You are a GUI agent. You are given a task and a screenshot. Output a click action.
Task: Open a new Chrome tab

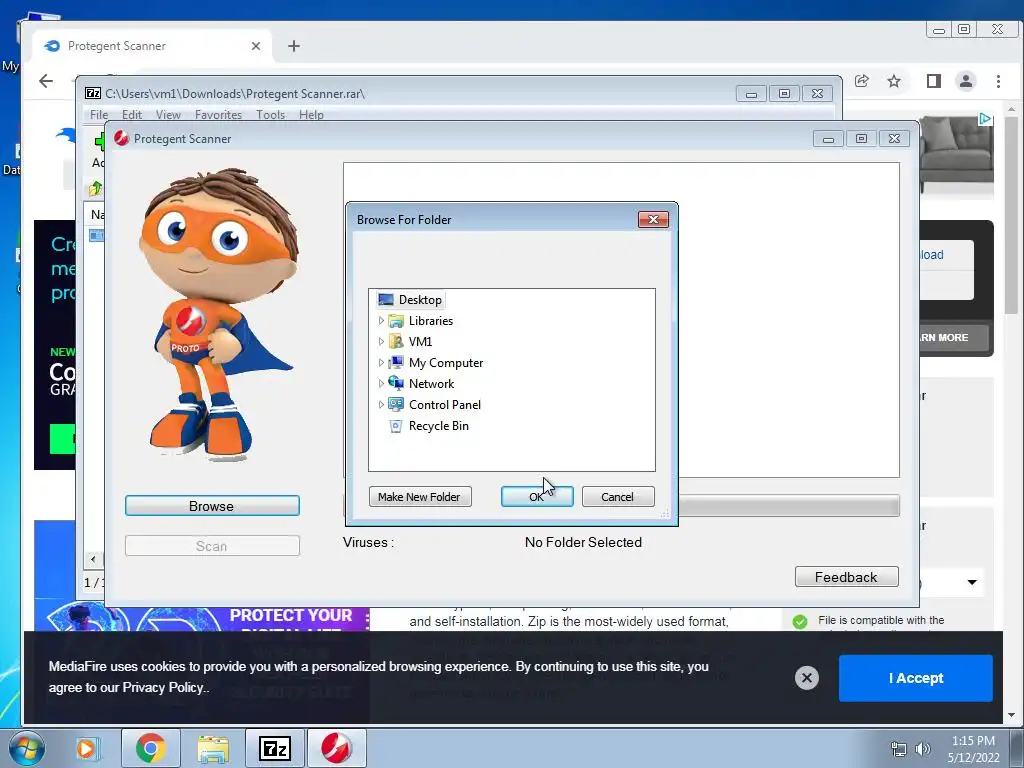pyautogui.click(x=294, y=46)
